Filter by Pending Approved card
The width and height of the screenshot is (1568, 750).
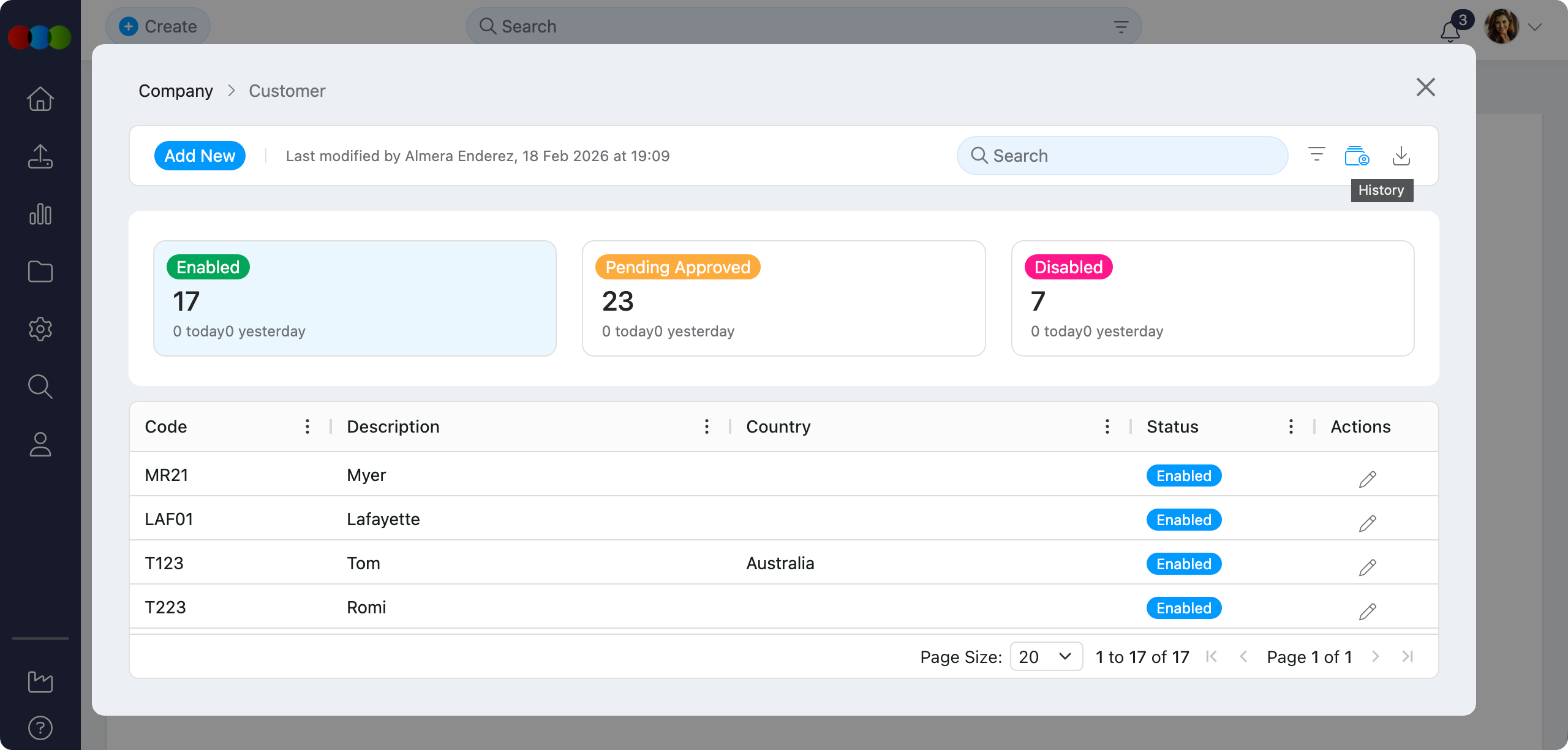pyautogui.click(x=783, y=298)
